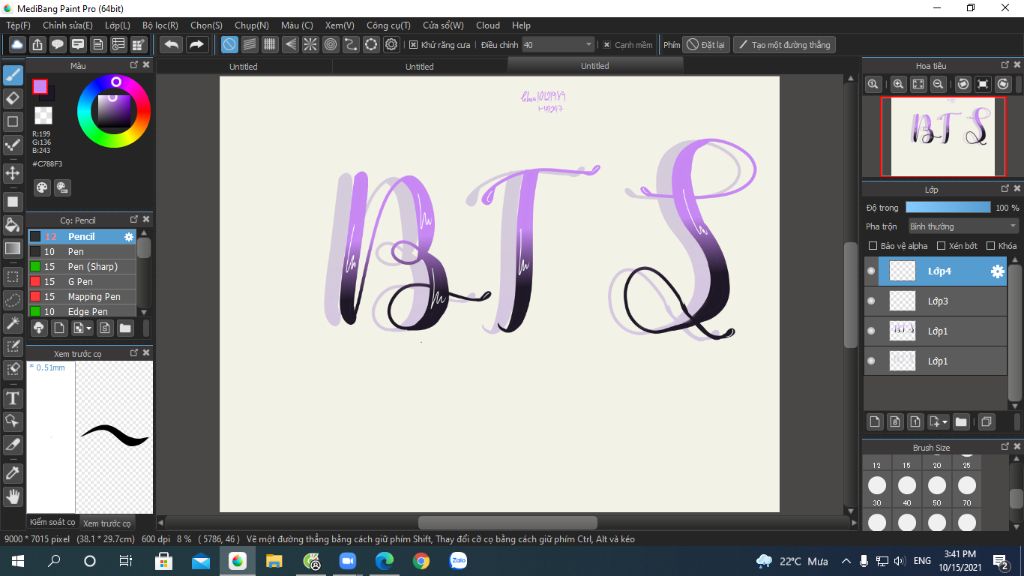The image size is (1024, 576).
Task: Choose the Text tool
Action: pyautogui.click(x=13, y=398)
